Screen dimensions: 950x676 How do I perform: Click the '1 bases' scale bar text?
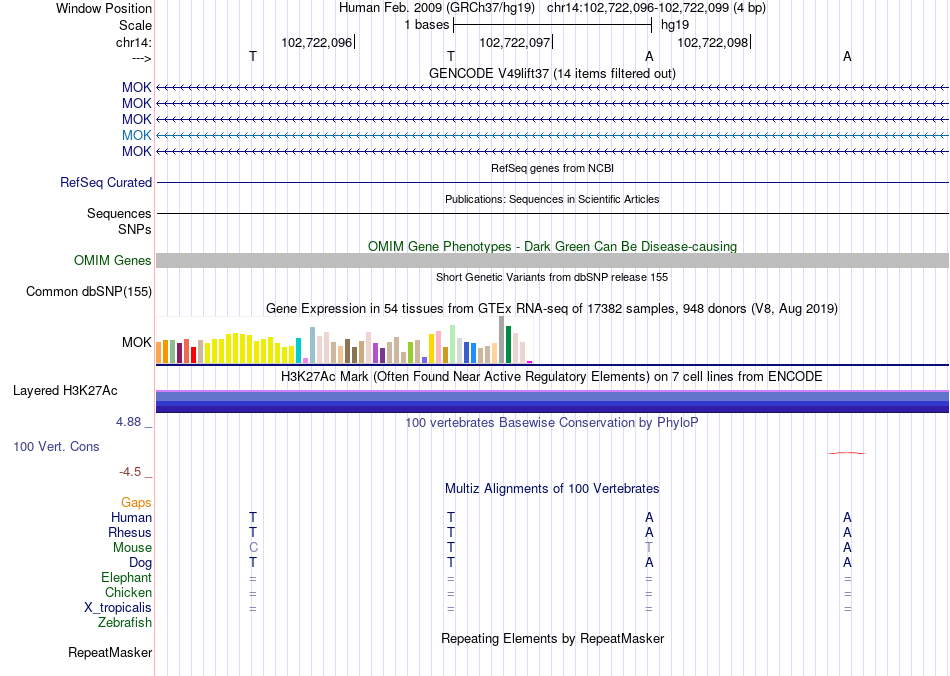tap(427, 25)
